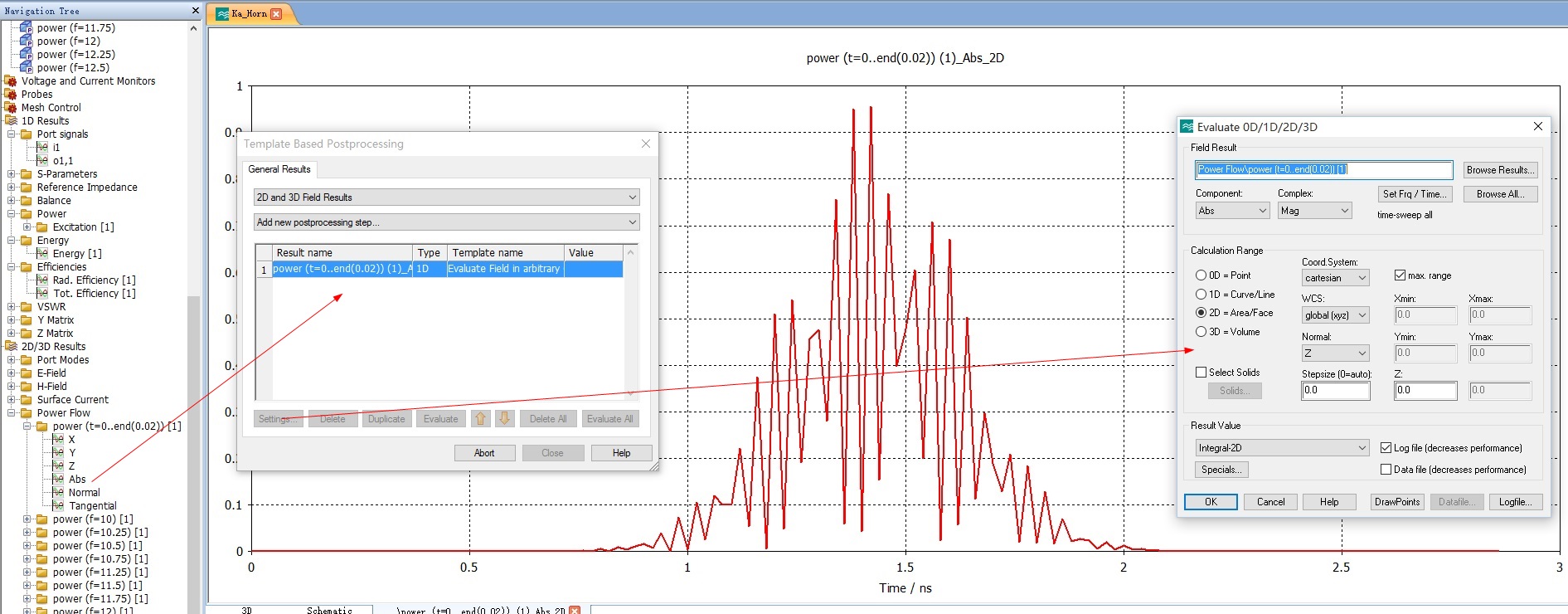Select the X component icon under Power Flow
Viewport: 1568px width, 614px height.
point(58,439)
